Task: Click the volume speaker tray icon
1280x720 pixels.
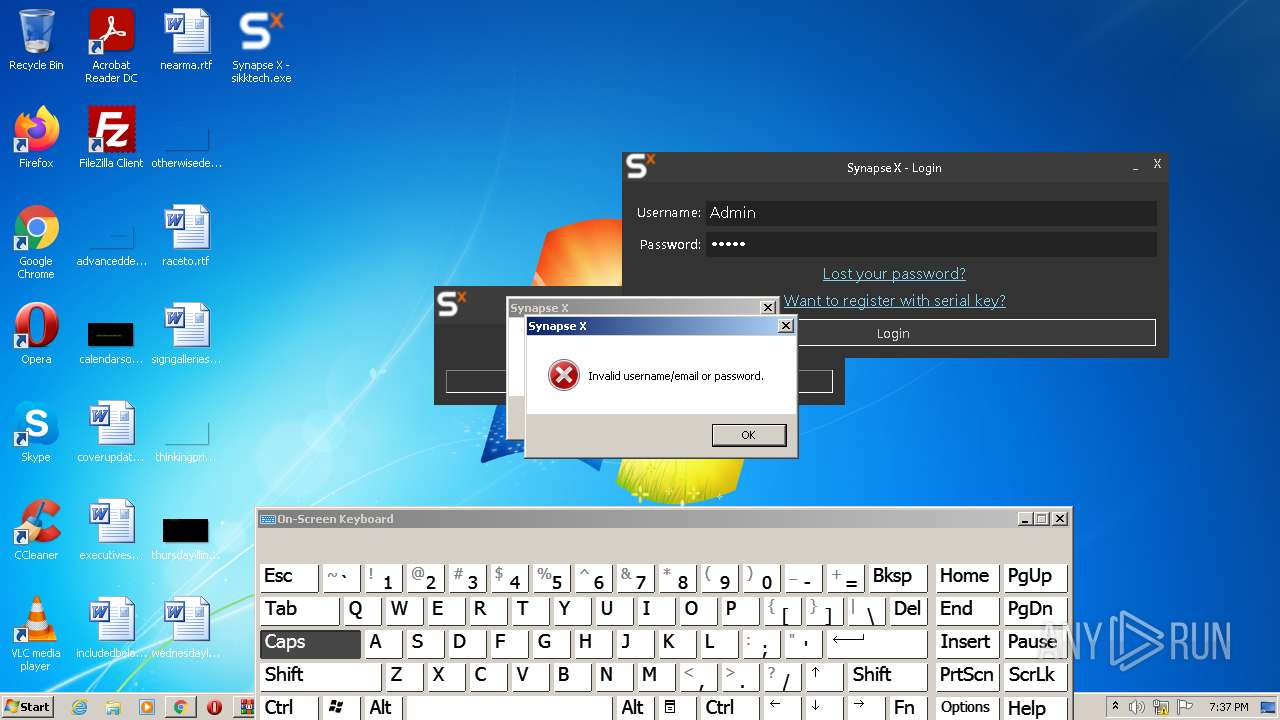Action: coord(1137,707)
